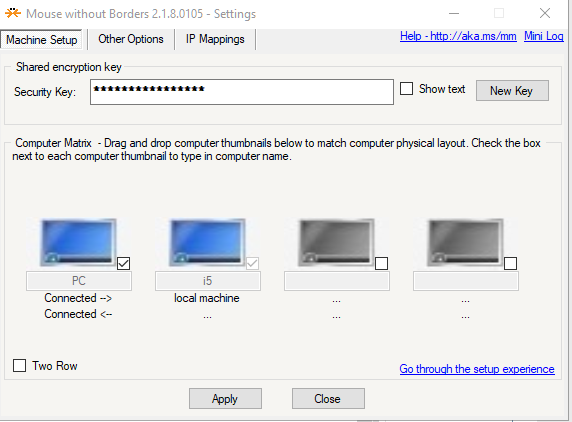
Task: Select the third empty gray computer thumbnail
Action: [x=336, y=242]
